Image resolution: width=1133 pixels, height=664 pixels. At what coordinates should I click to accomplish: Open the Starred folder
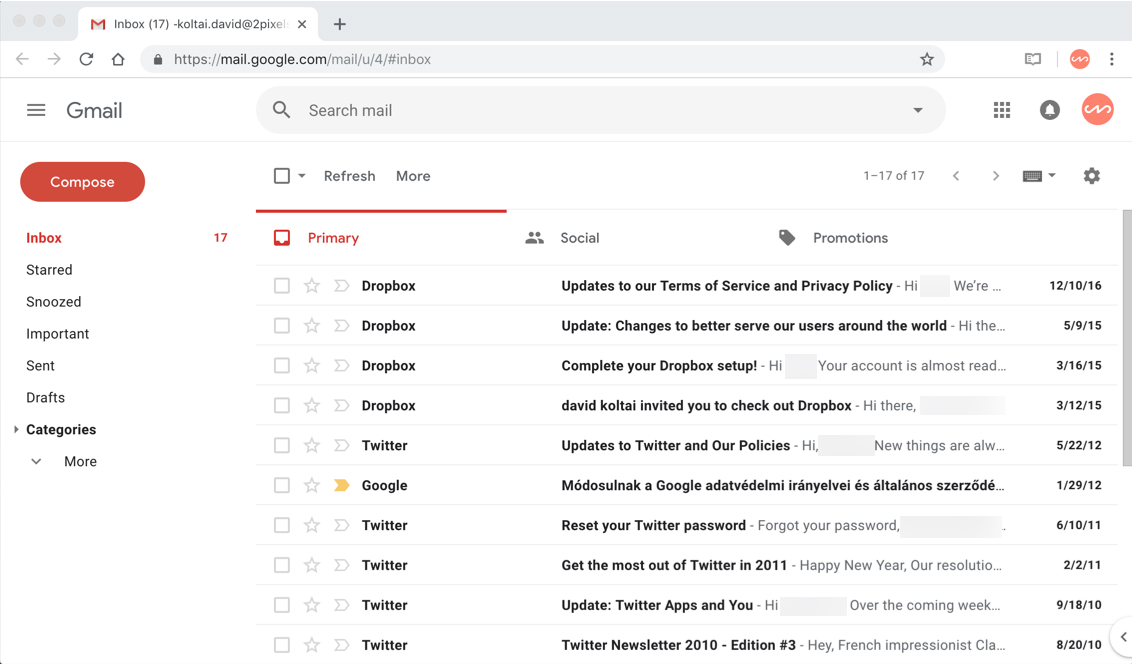(x=49, y=270)
